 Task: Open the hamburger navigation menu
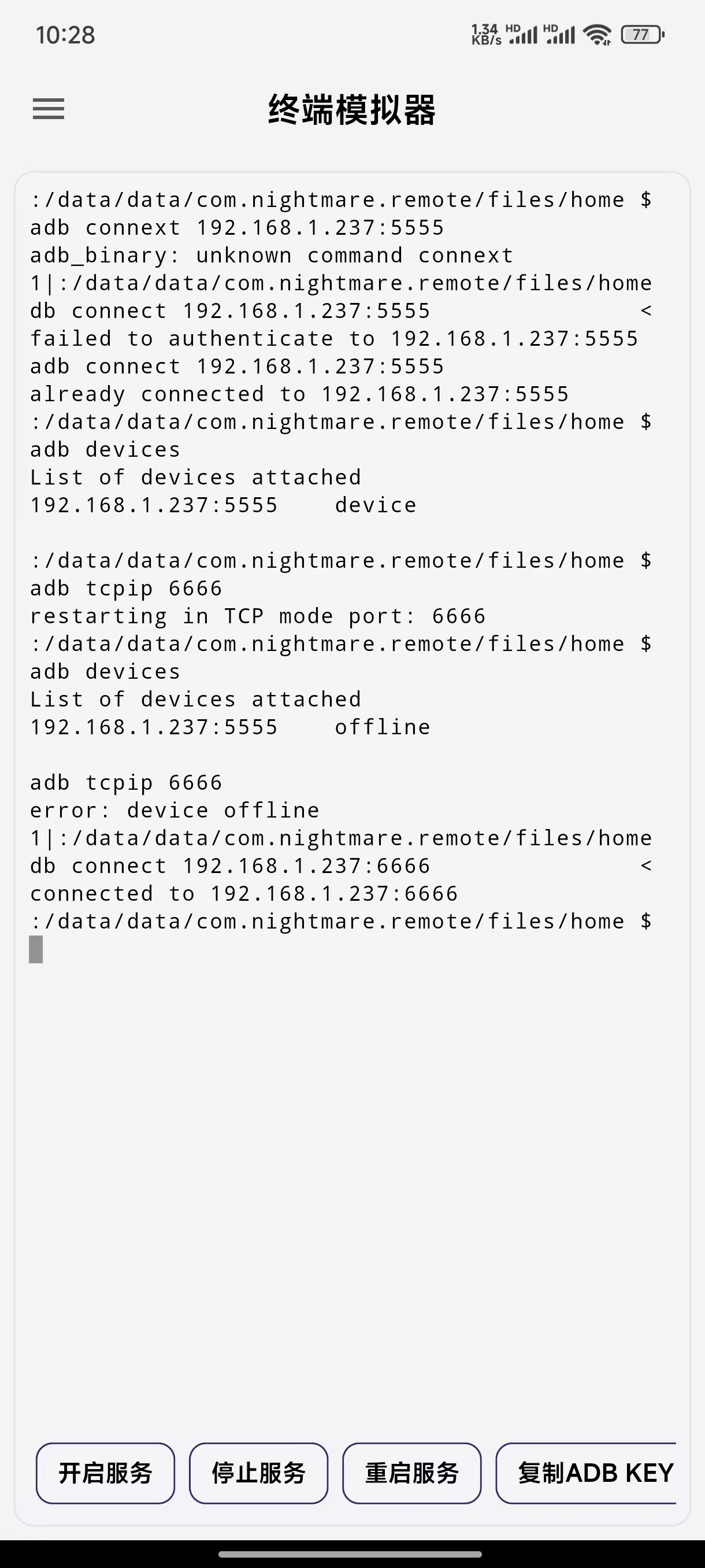(x=47, y=108)
